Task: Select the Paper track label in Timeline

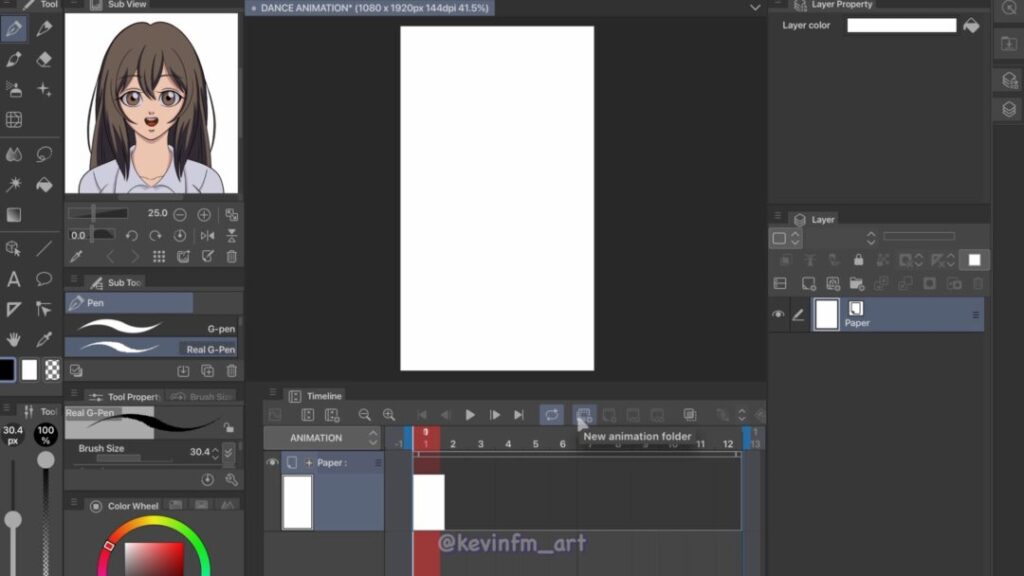Action: 332,462
